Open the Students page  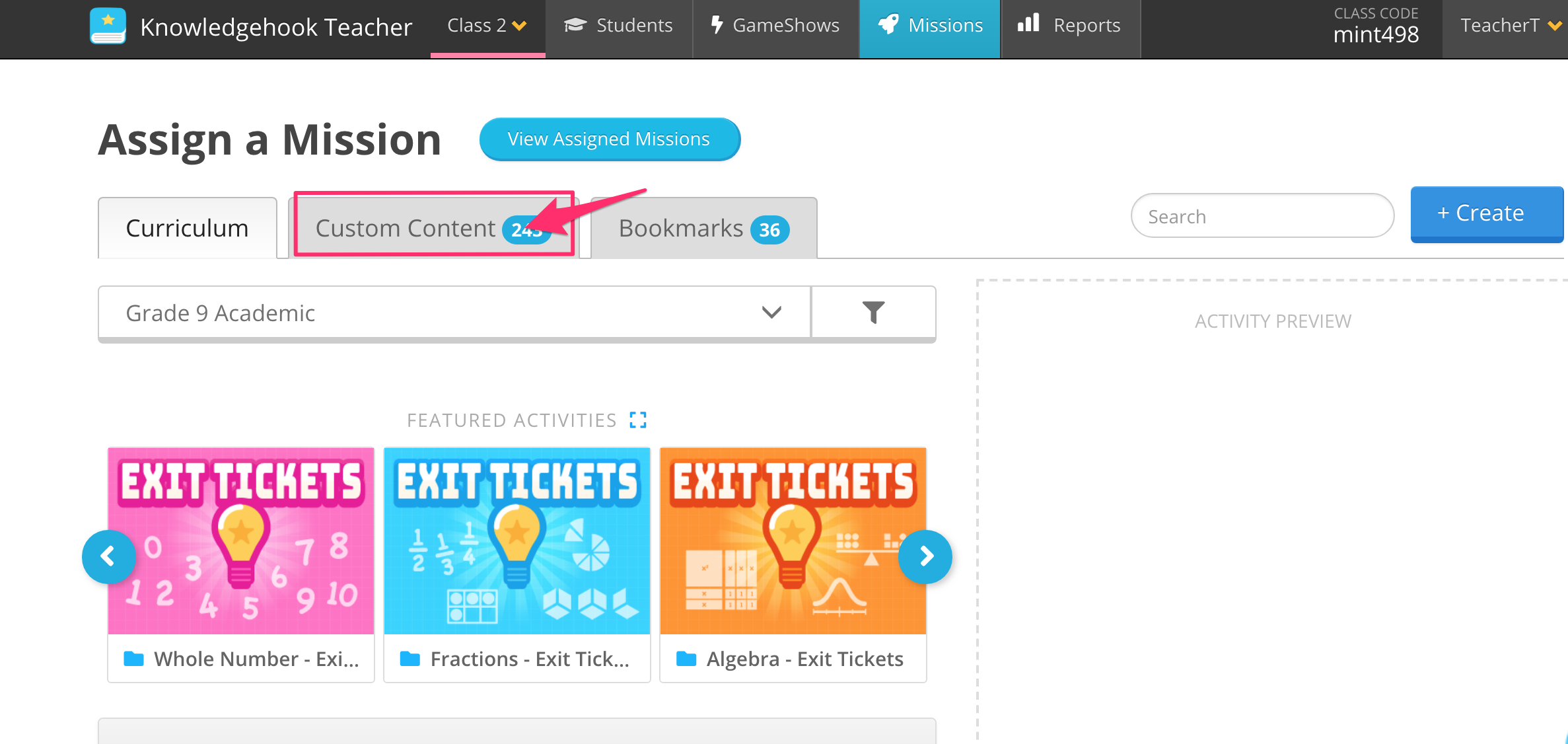click(618, 26)
